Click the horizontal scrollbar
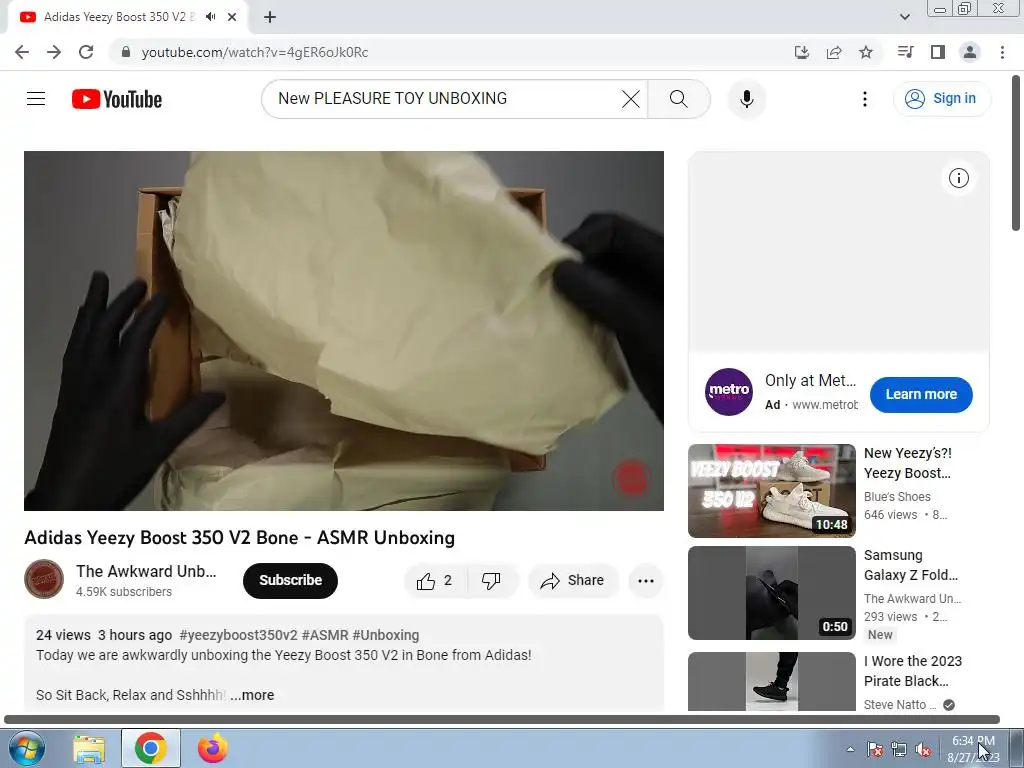This screenshot has height=768, width=1024. pyautogui.click(x=502, y=720)
